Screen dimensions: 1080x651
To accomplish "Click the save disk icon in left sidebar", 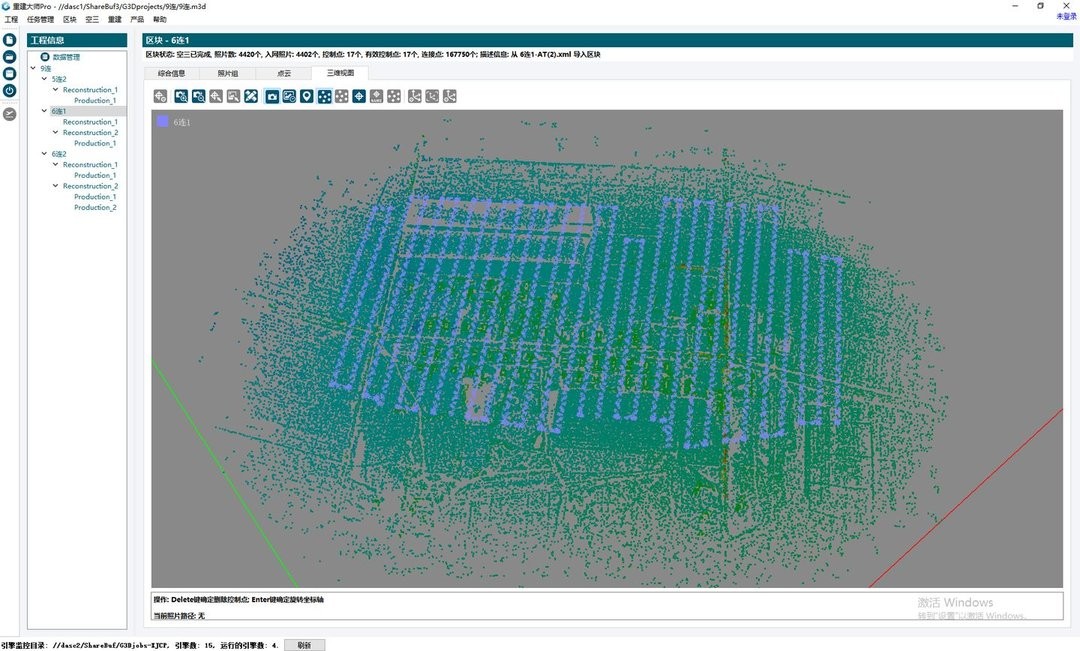I will pos(10,73).
